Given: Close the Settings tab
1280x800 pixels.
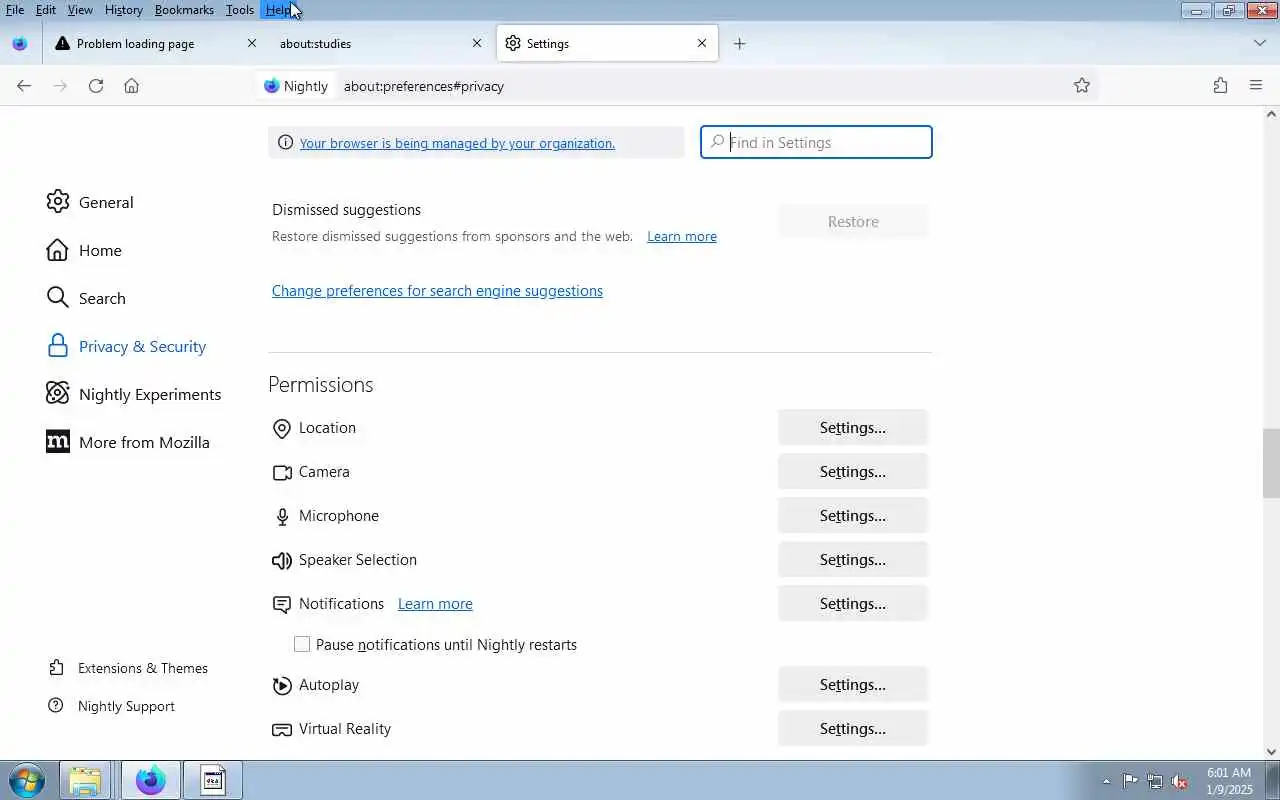Looking at the screenshot, I should point(702,44).
